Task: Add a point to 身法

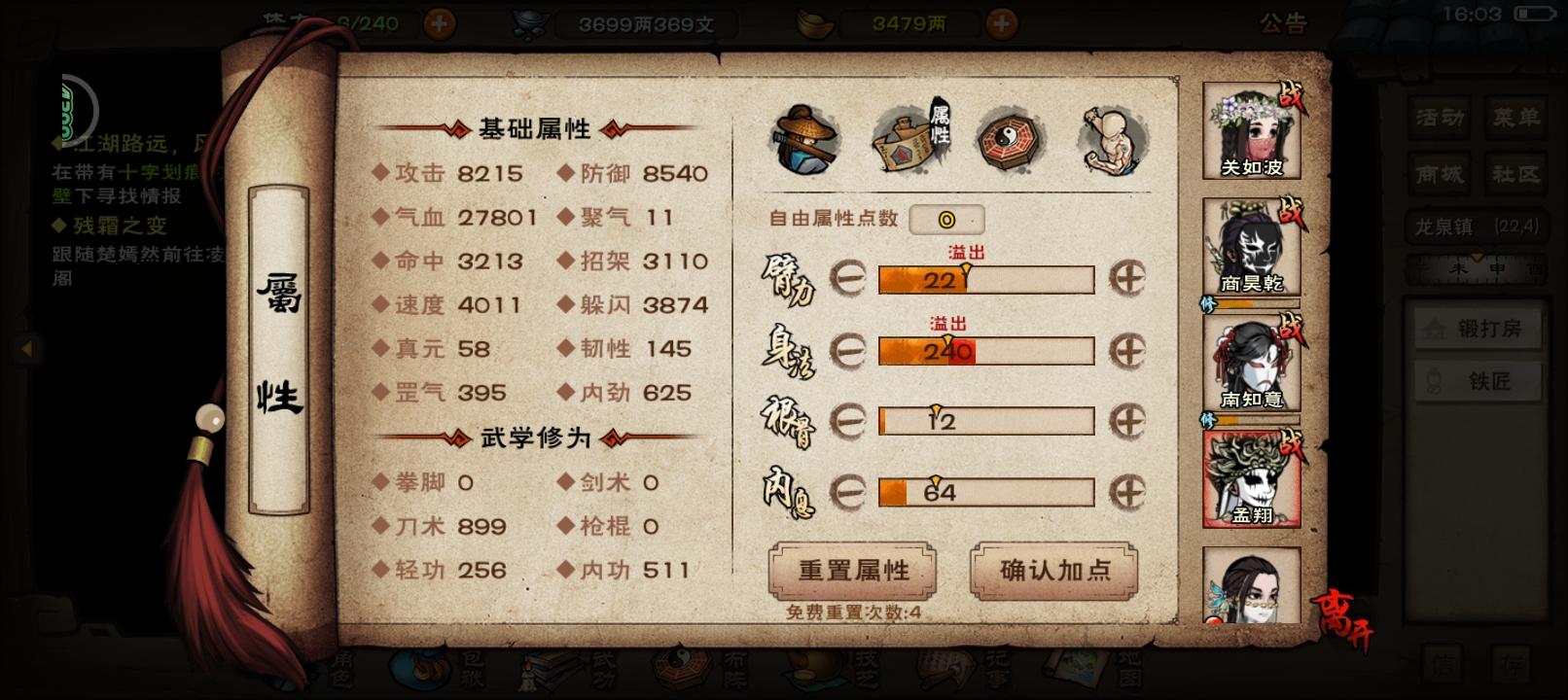Action: tap(1127, 350)
